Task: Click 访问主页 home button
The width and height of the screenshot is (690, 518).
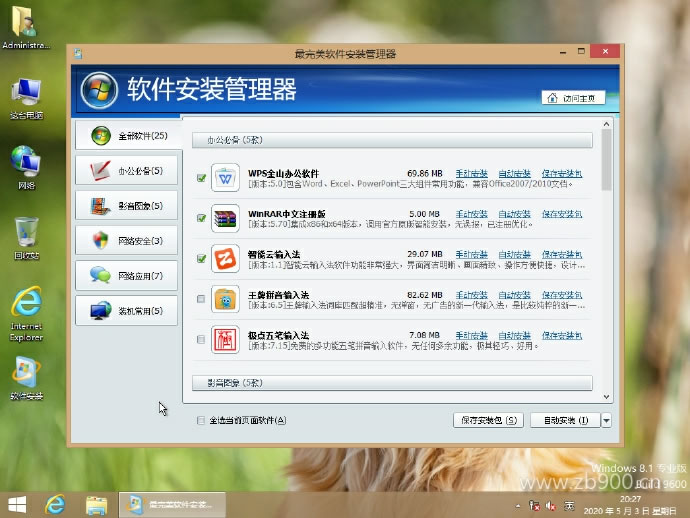Action: coord(573,98)
